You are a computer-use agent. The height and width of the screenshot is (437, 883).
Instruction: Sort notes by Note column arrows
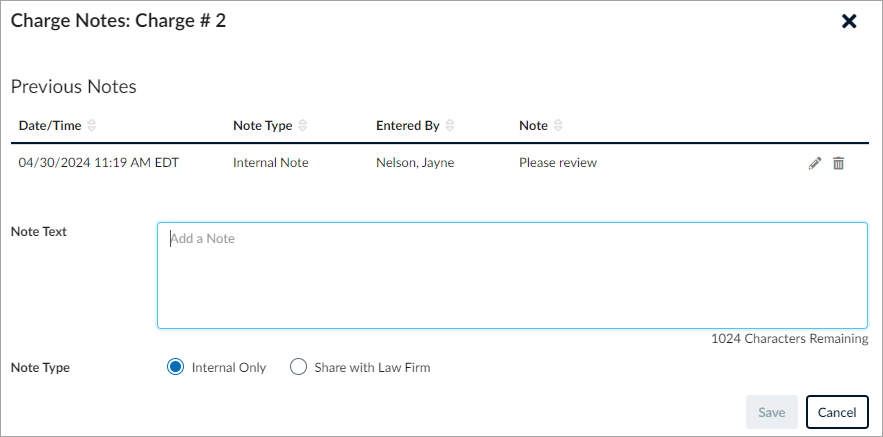(x=558, y=126)
